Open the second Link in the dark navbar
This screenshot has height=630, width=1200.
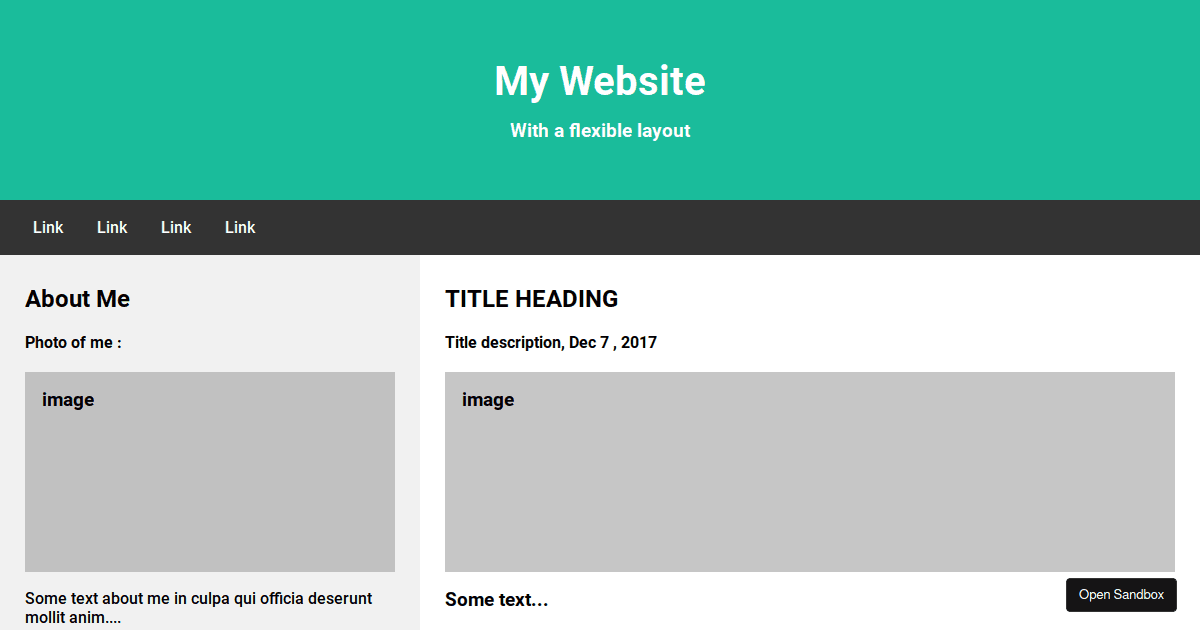(112, 227)
